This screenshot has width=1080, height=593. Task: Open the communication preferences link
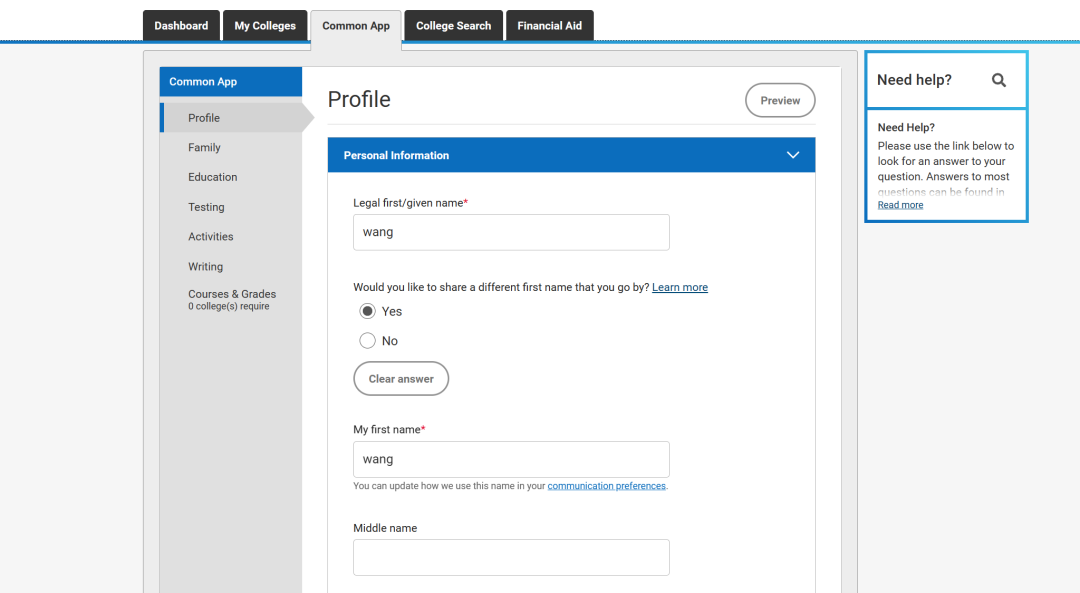606,486
